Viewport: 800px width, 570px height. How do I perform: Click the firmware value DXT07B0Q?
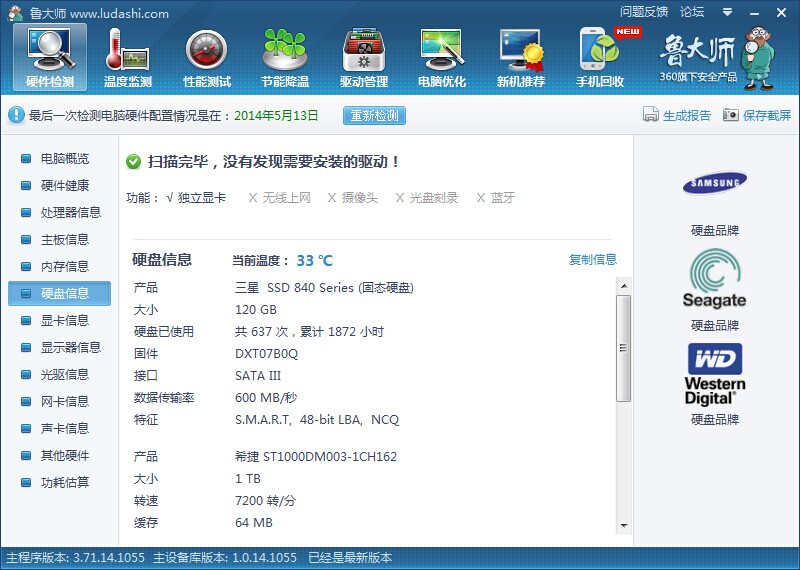pos(266,354)
